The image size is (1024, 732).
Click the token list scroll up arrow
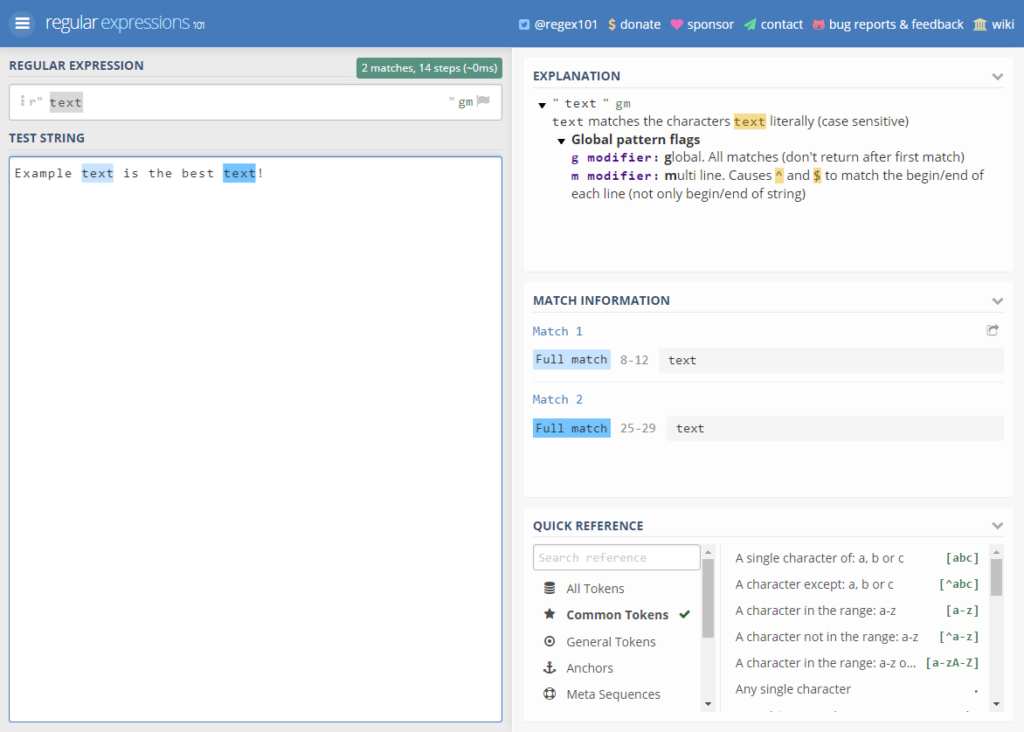pyautogui.click(x=997, y=552)
